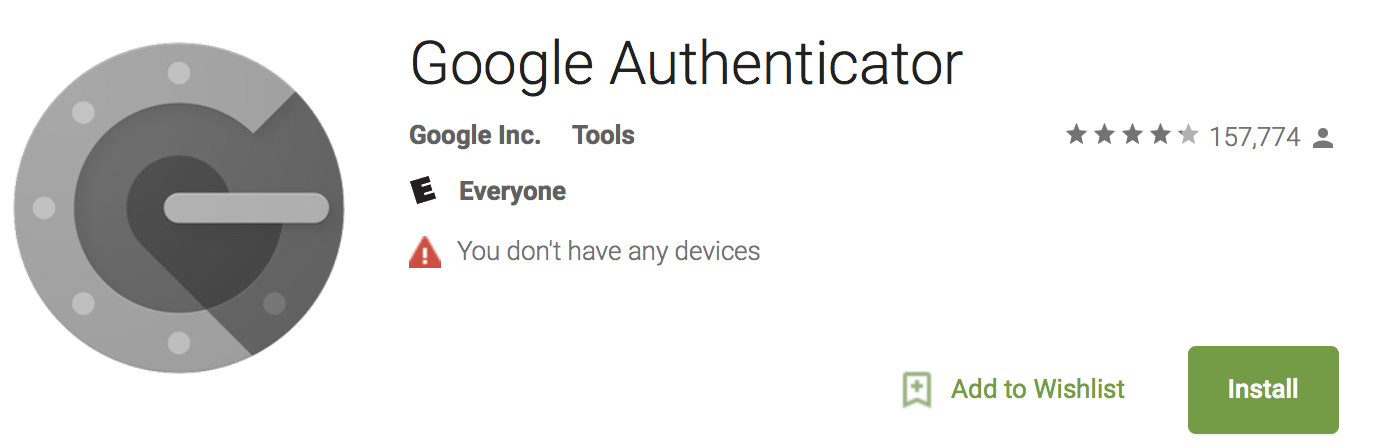
Task: Click the red warning triangle icon
Action: 425,252
